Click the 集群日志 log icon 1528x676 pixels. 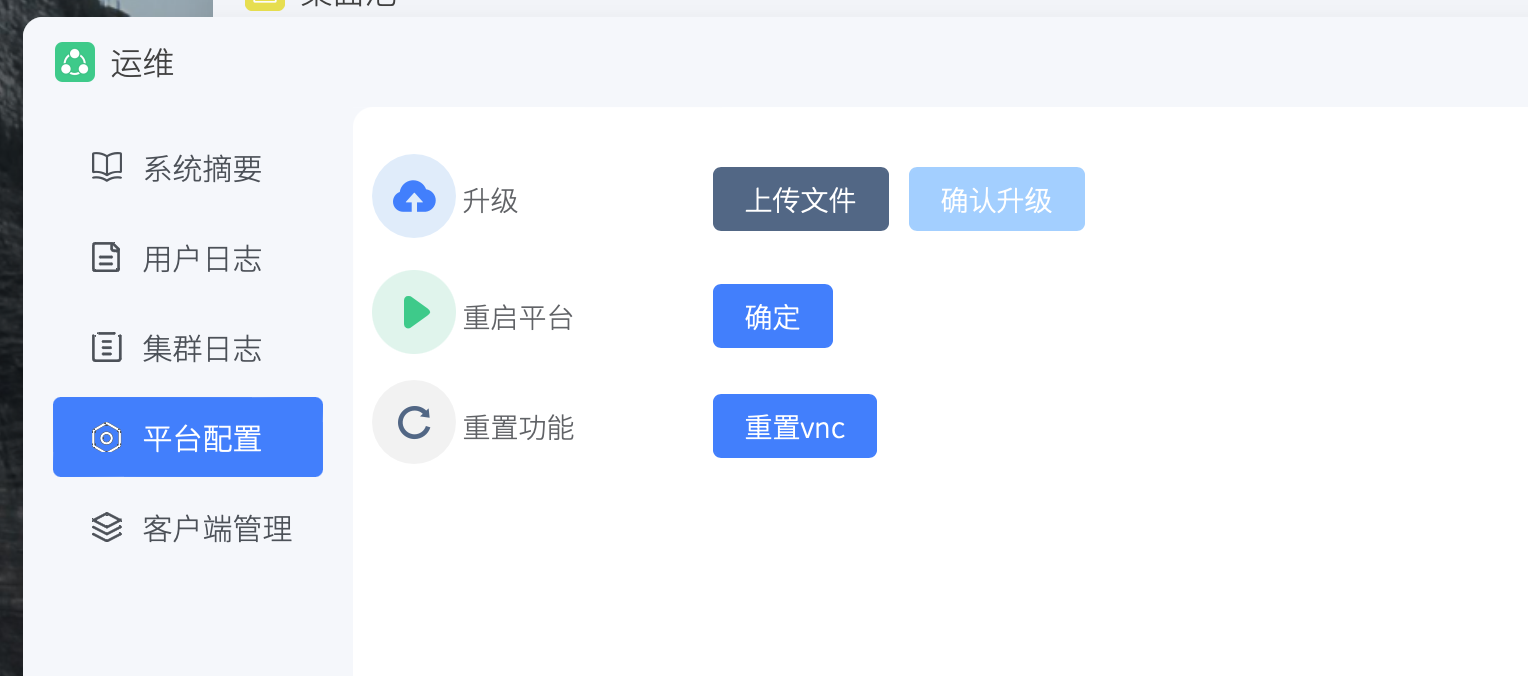tap(106, 348)
